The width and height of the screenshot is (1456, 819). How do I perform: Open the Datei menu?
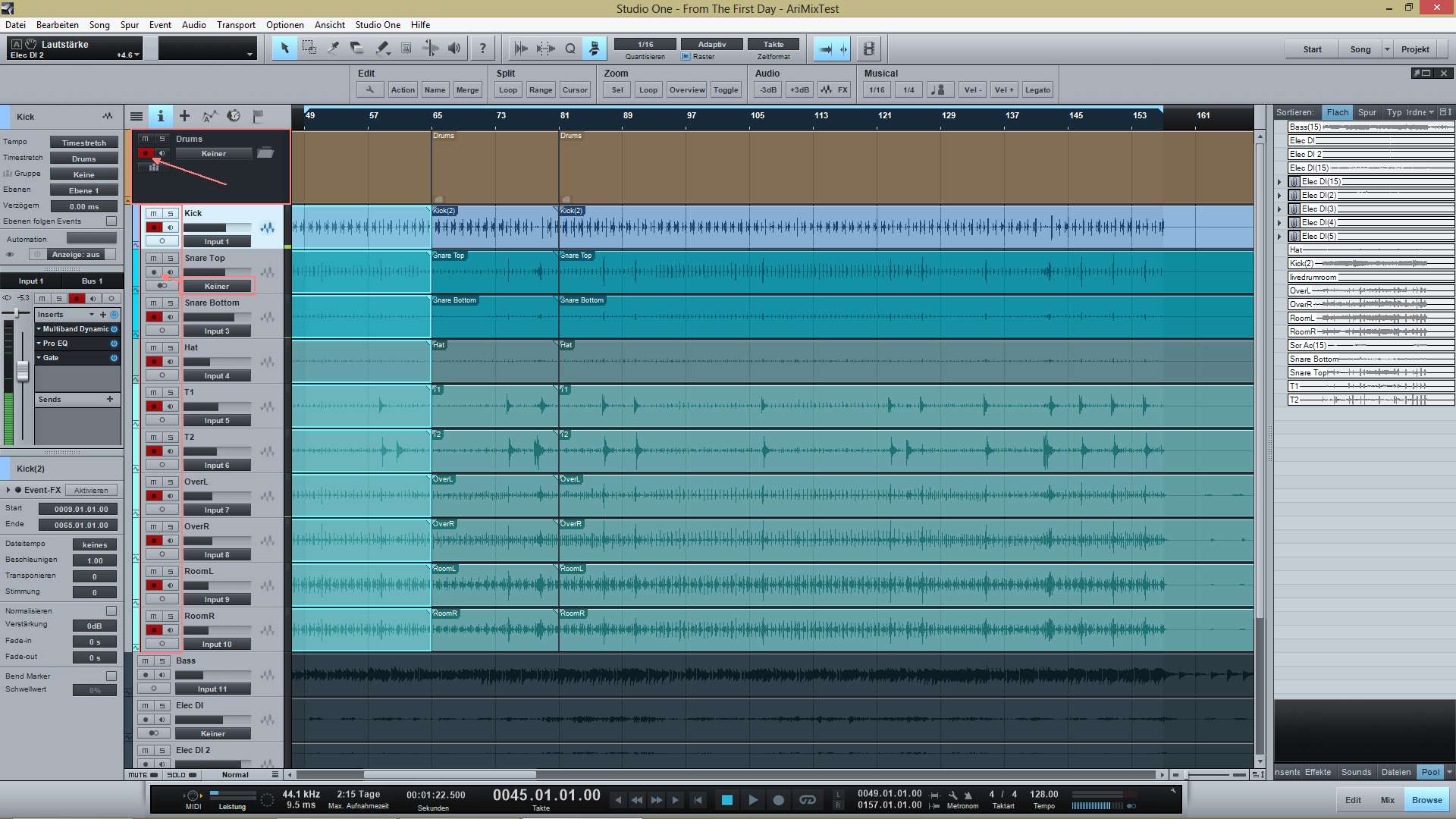15,24
